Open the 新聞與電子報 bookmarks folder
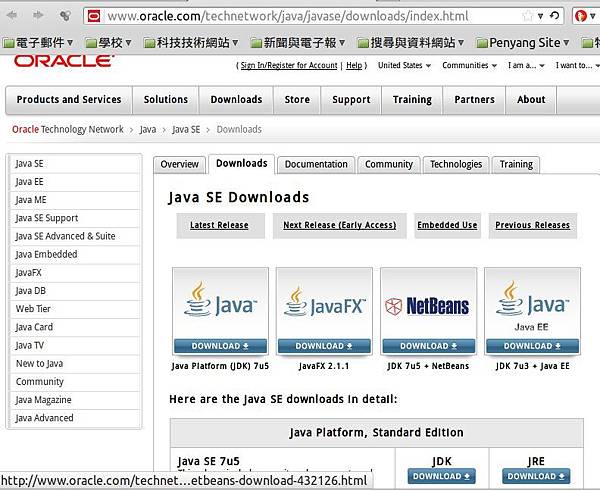 coord(297,42)
